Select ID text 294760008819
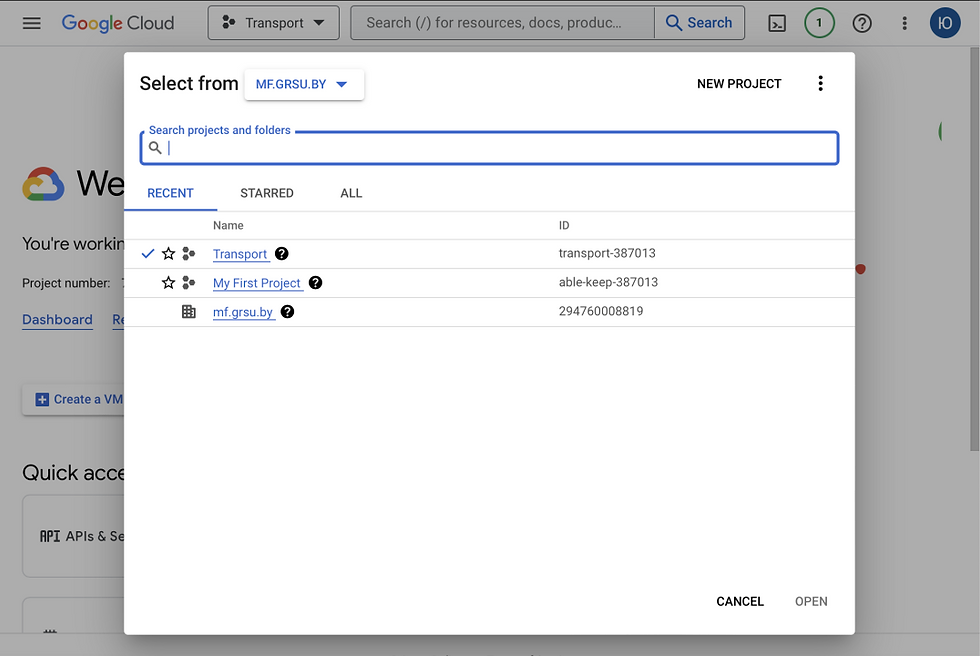Viewport: 980px width, 656px height. point(601,311)
